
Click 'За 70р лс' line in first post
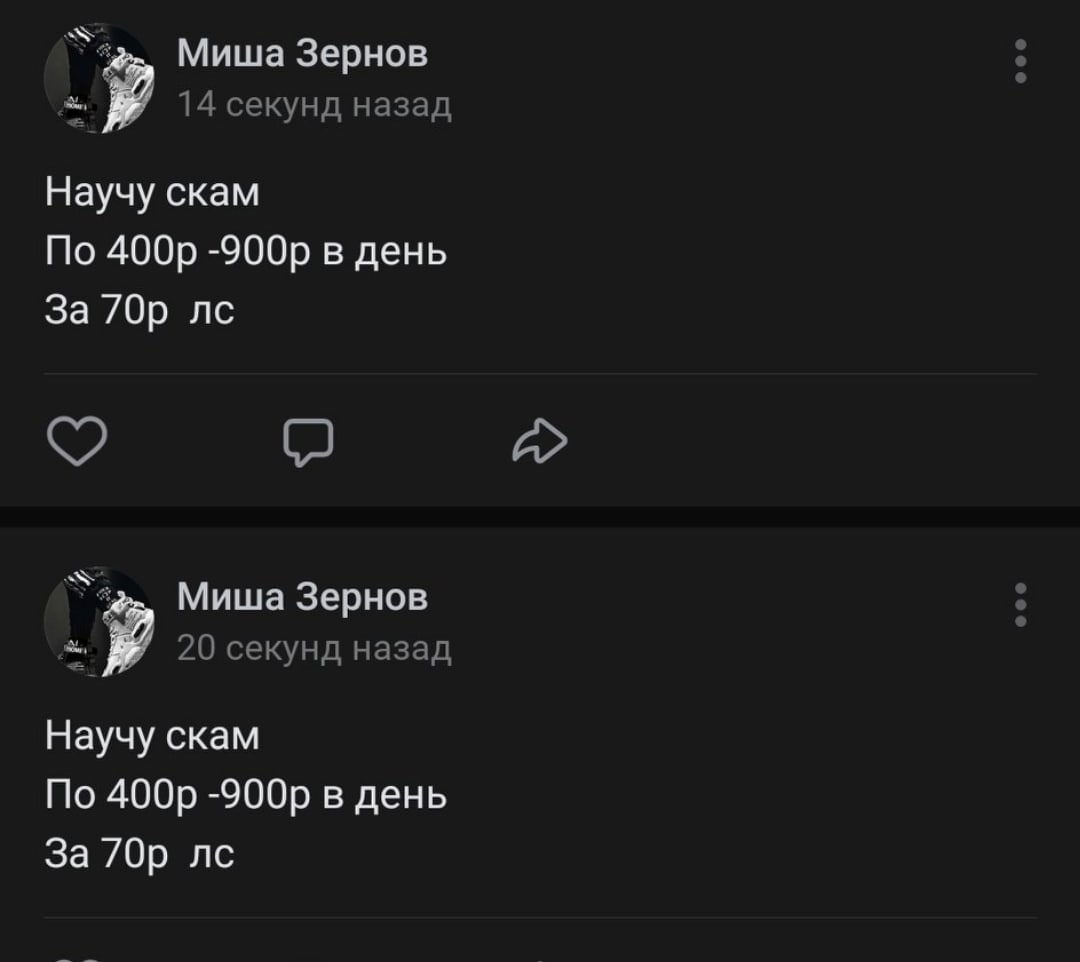[x=139, y=311]
